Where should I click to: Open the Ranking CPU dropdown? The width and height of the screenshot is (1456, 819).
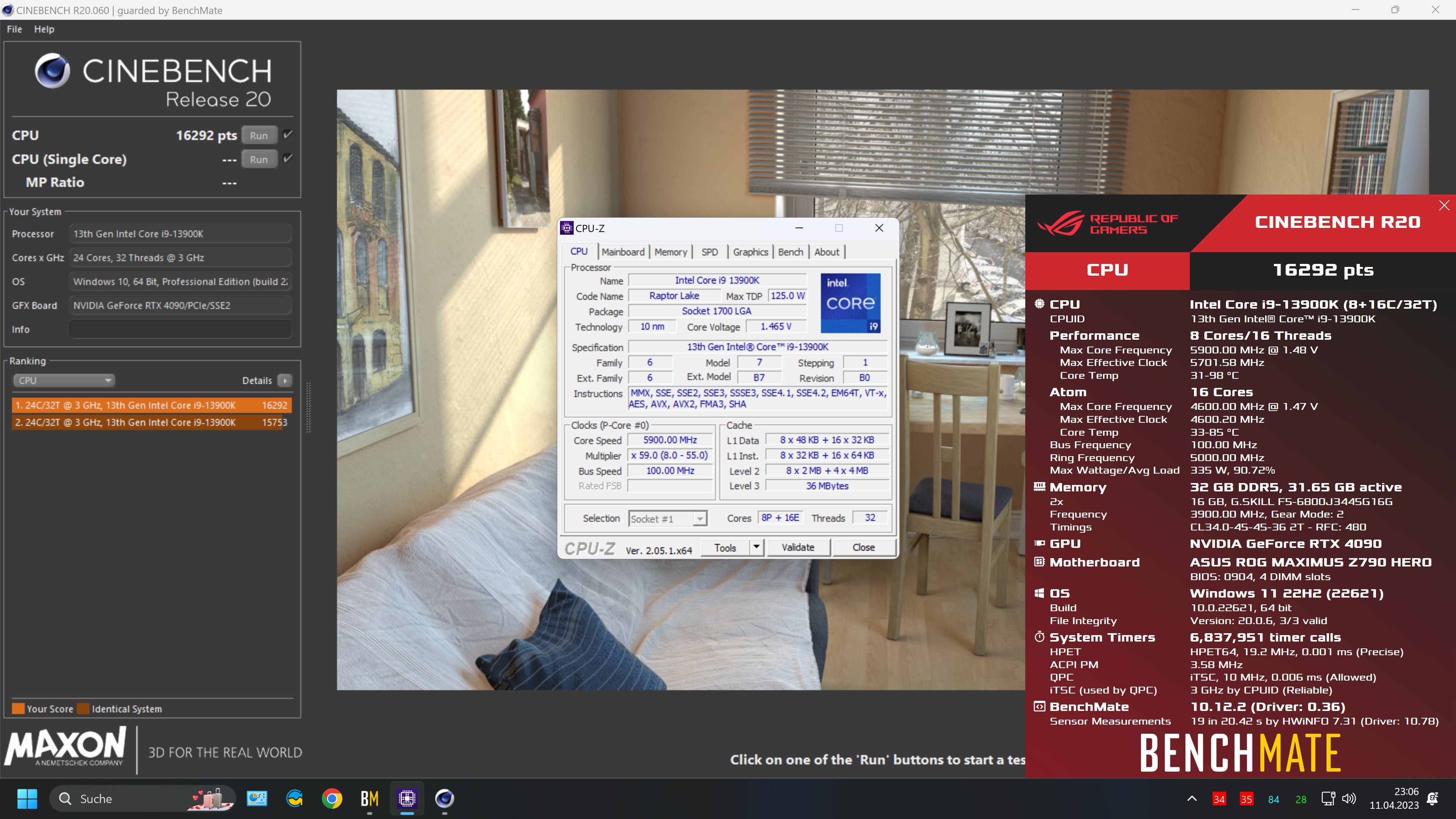(x=64, y=380)
